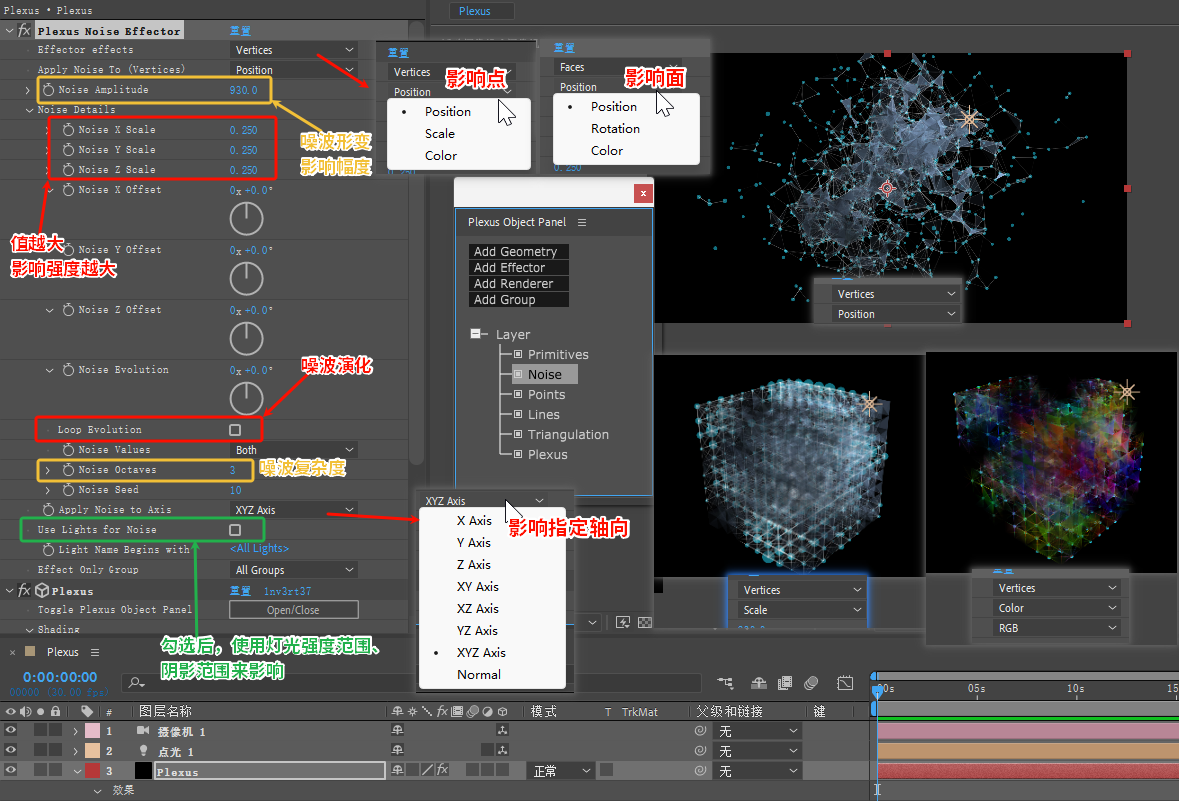Open the composition mini-flowchart icon
Viewport: 1179px width, 801px height.
click(725, 683)
